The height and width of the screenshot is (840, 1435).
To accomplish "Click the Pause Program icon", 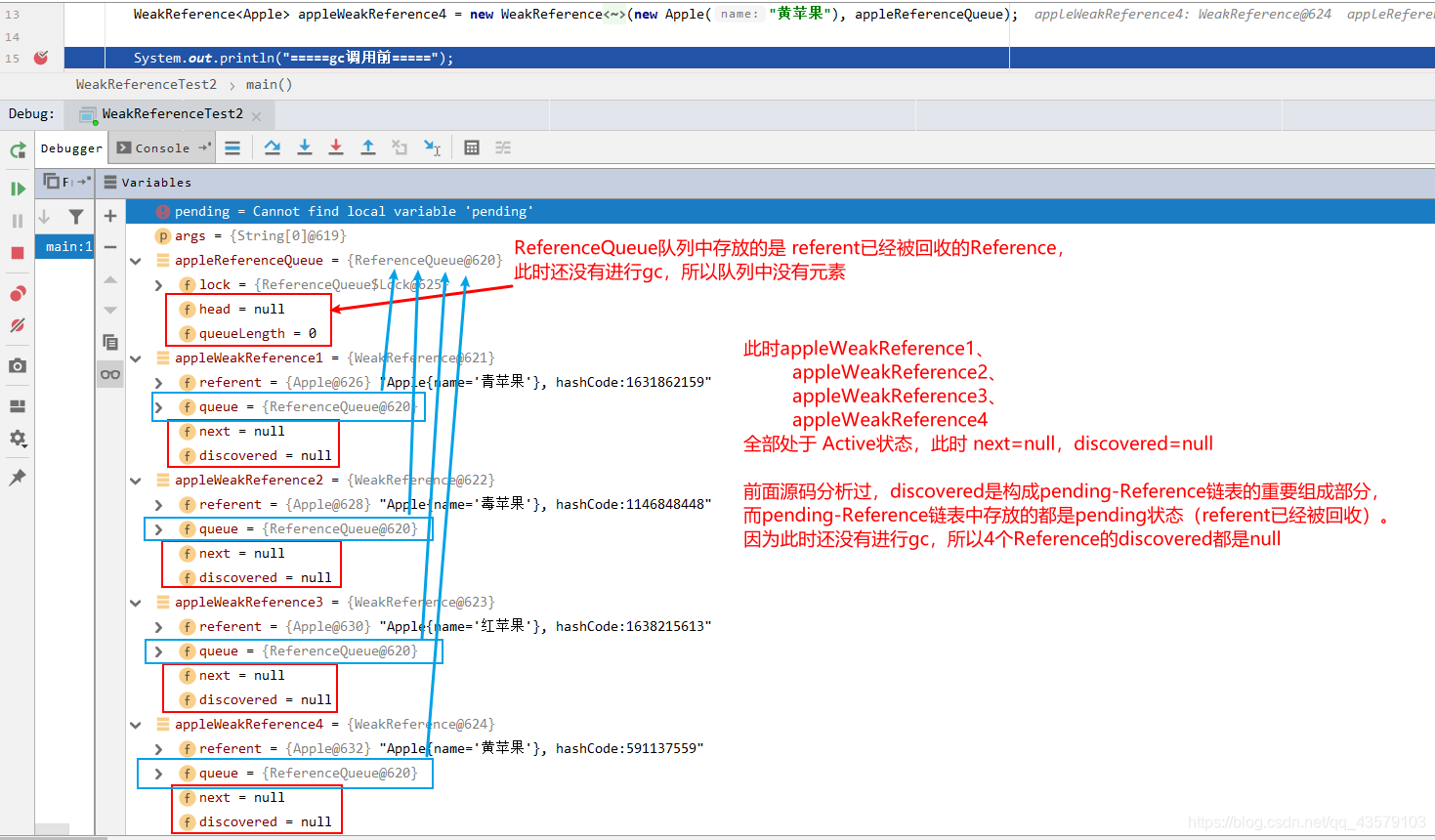I will 18,221.
